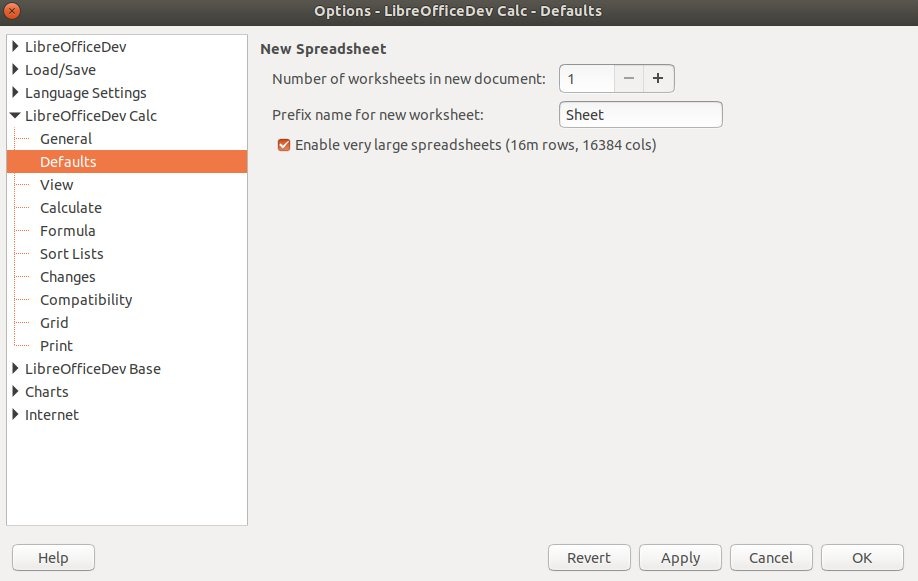Close the Options dialog window
Image resolution: width=918 pixels, height=581 pixels.
[x=12, y=11]
